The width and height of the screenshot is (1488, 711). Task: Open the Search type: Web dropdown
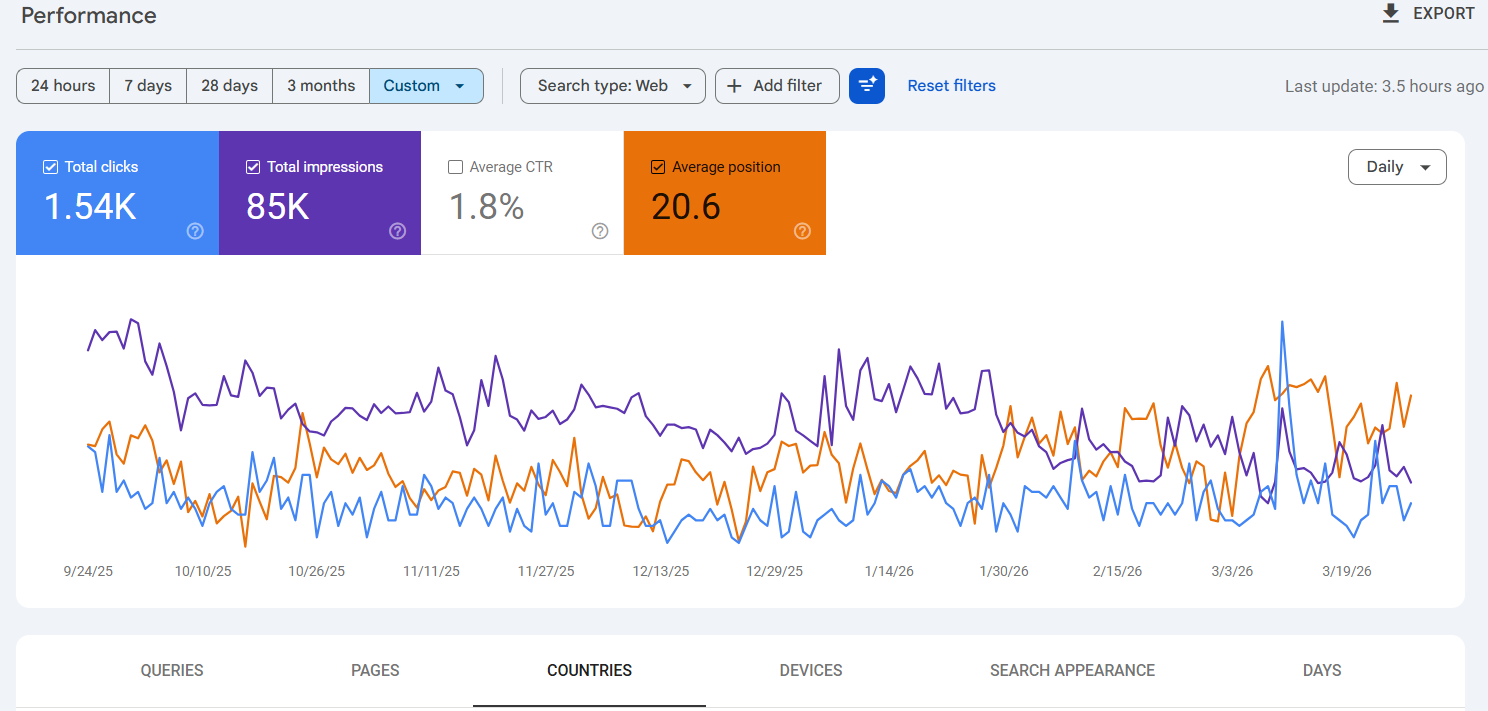(612, 86)
